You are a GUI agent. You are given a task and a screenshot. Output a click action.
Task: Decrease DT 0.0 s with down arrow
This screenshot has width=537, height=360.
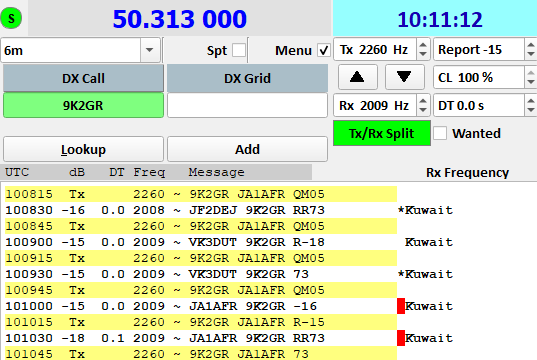[x=531, y=110]
